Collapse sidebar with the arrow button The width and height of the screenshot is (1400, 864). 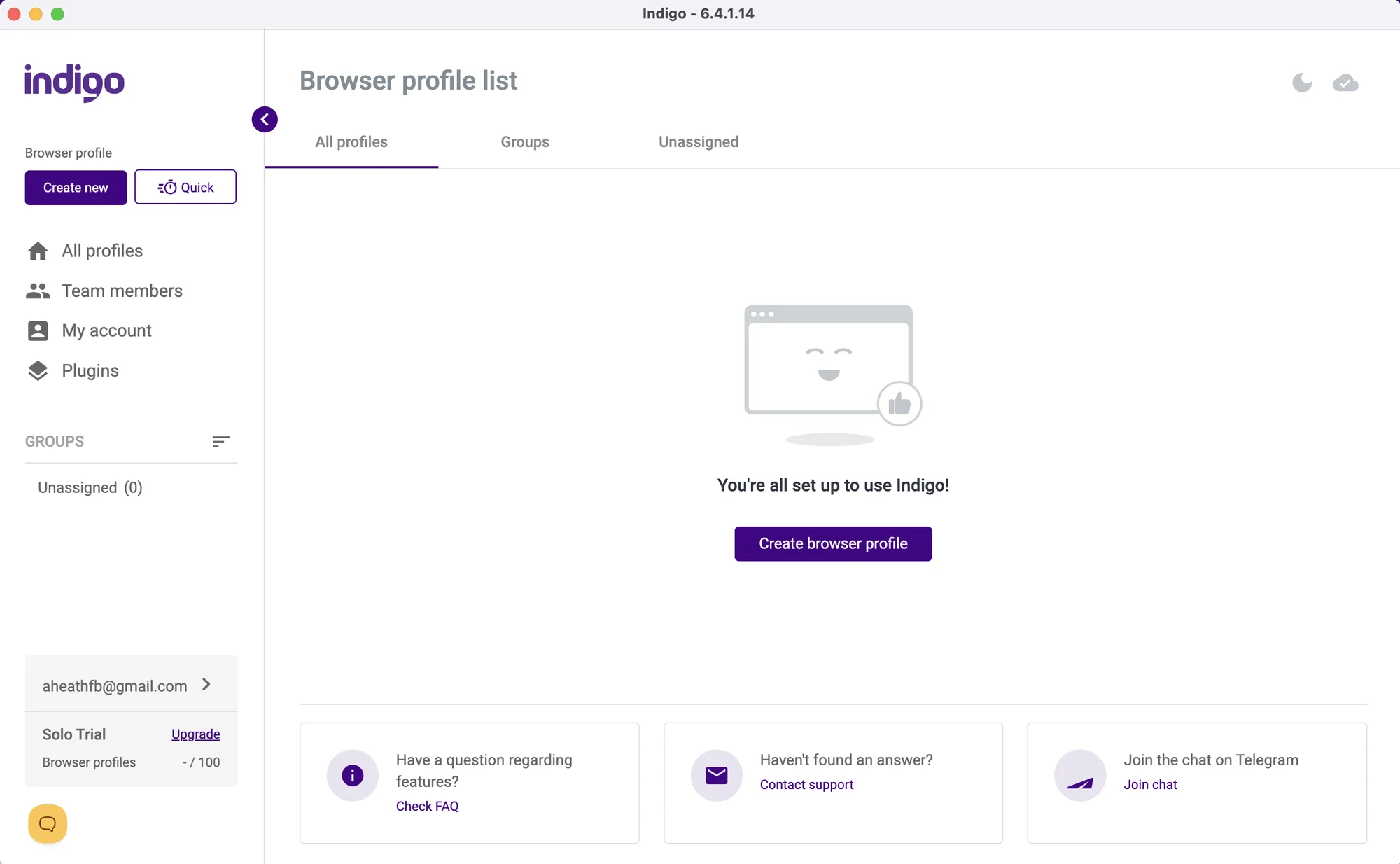click(265, 120)
